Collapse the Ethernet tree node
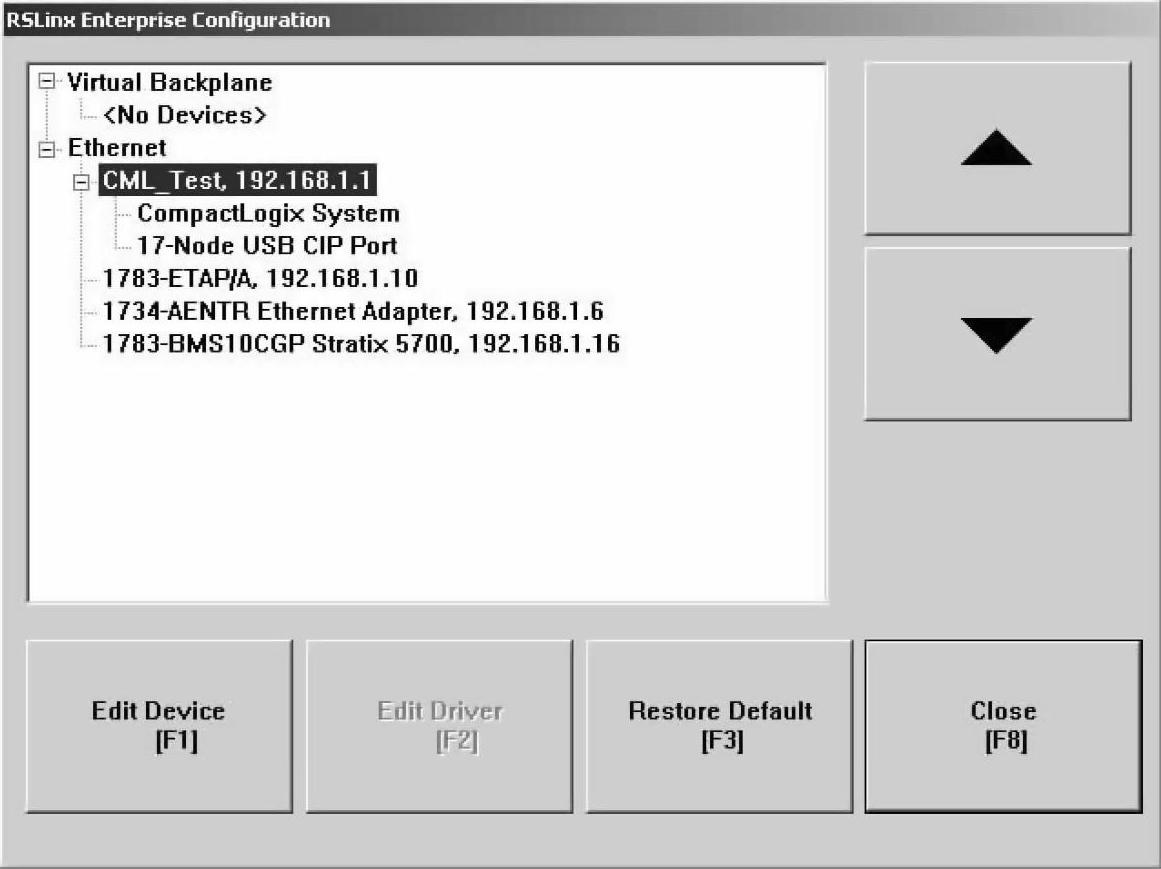The width and height of the screenshot is (1161, 869). tap(47, 150)
